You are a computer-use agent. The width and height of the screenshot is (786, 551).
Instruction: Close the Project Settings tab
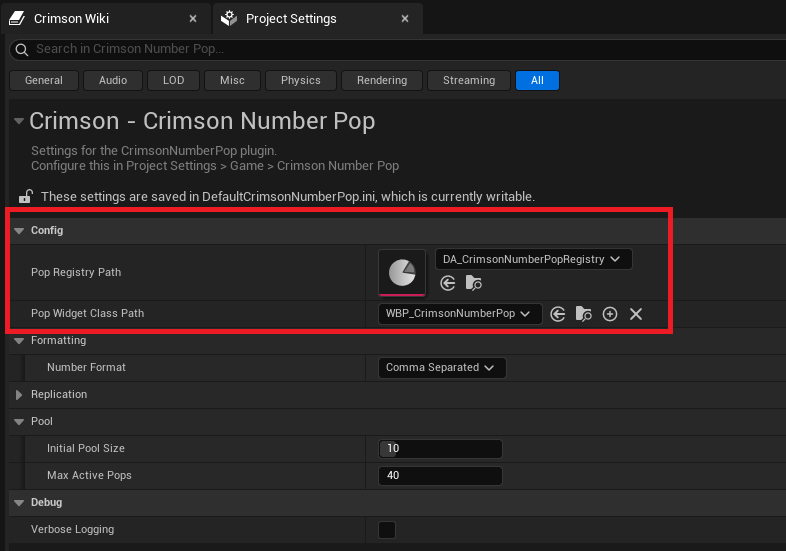405,19
